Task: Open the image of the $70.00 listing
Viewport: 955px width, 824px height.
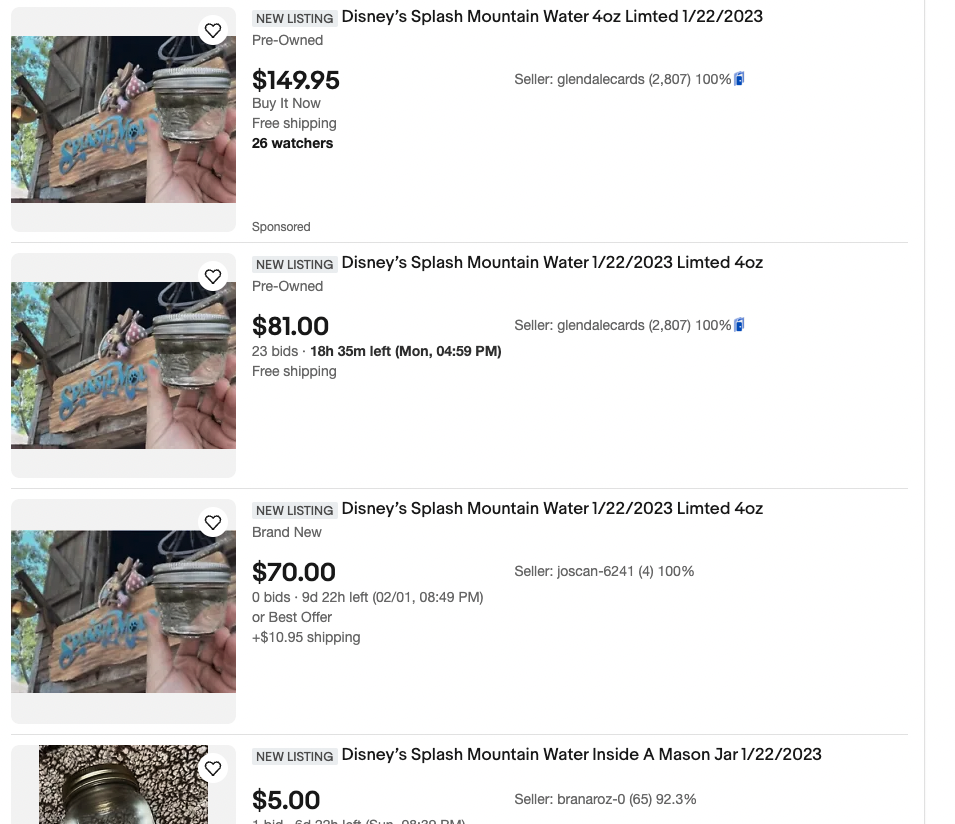Action: click(x=123, y=612)
